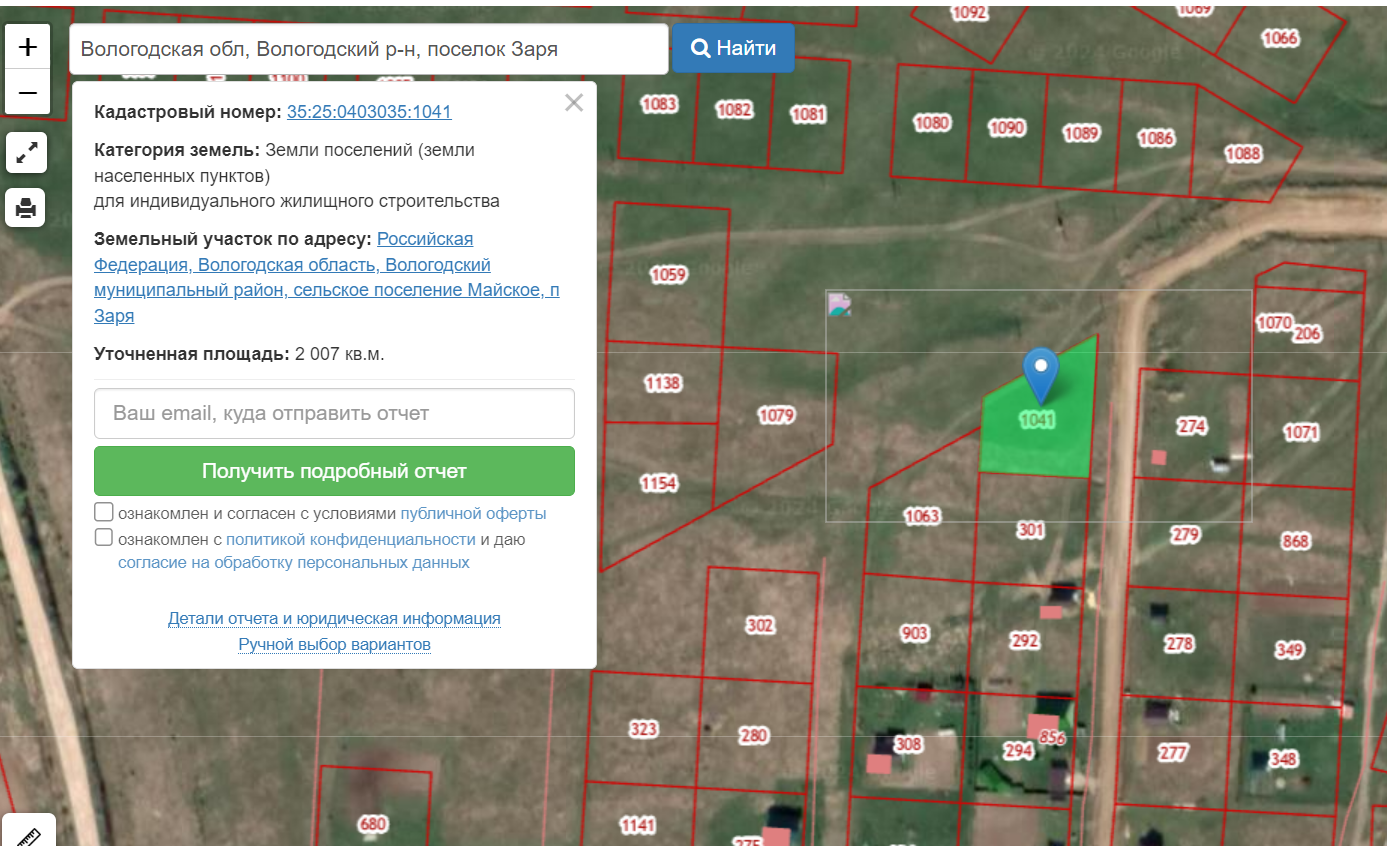Pick parcel label 279
The width and height of the screenshot is (1387, 846).
pos(1185,534)
